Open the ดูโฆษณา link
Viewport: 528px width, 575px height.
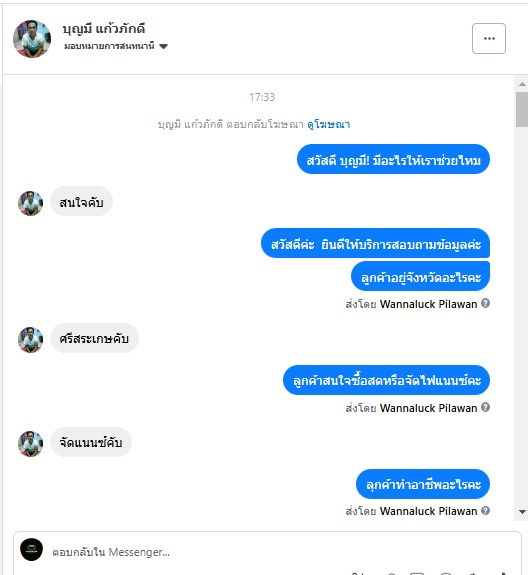(329, 124)
